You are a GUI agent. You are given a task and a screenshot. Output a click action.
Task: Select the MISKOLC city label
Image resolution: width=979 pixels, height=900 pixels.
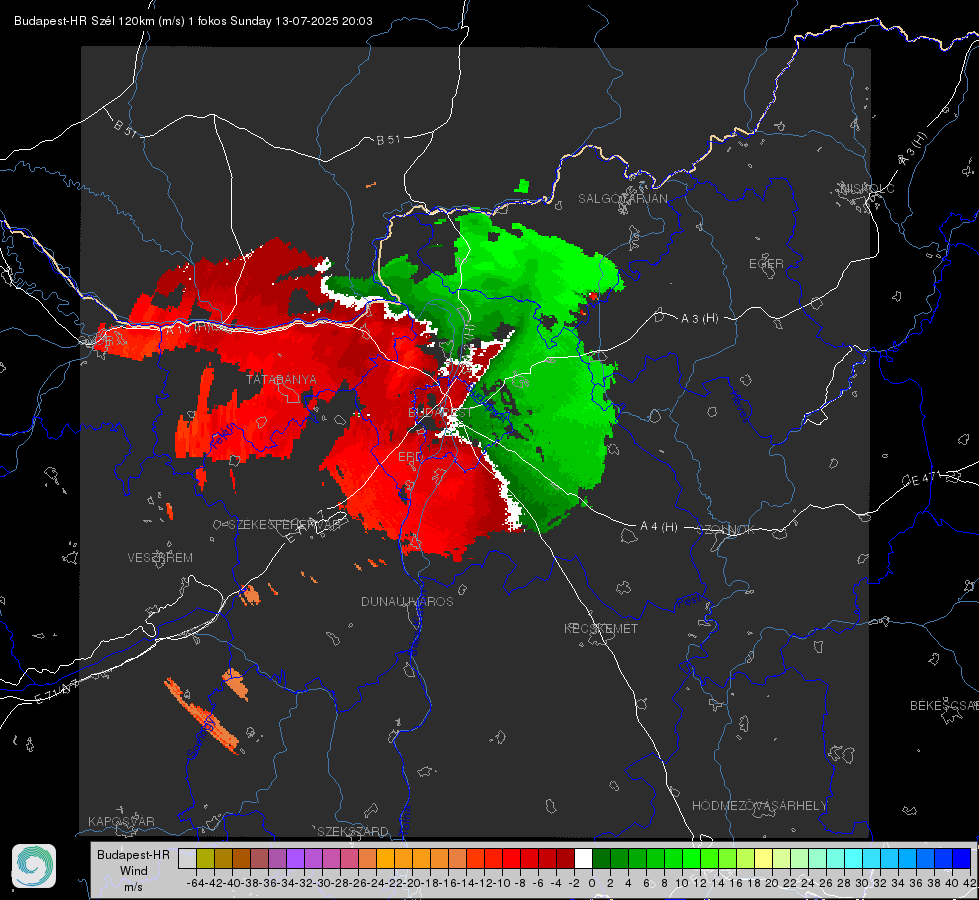867,188
